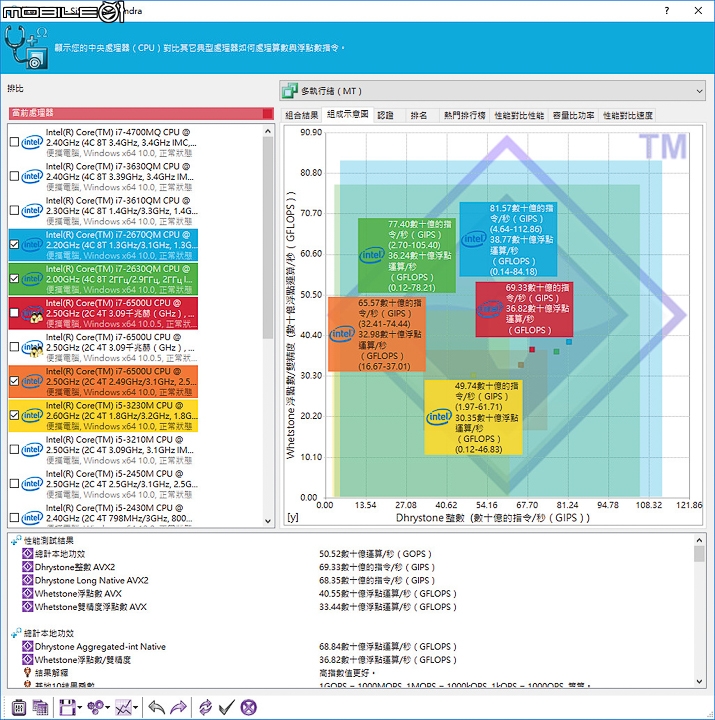
Task: Click the icon beside 性能測試結果 heading
Action: (x=16, y=540)
